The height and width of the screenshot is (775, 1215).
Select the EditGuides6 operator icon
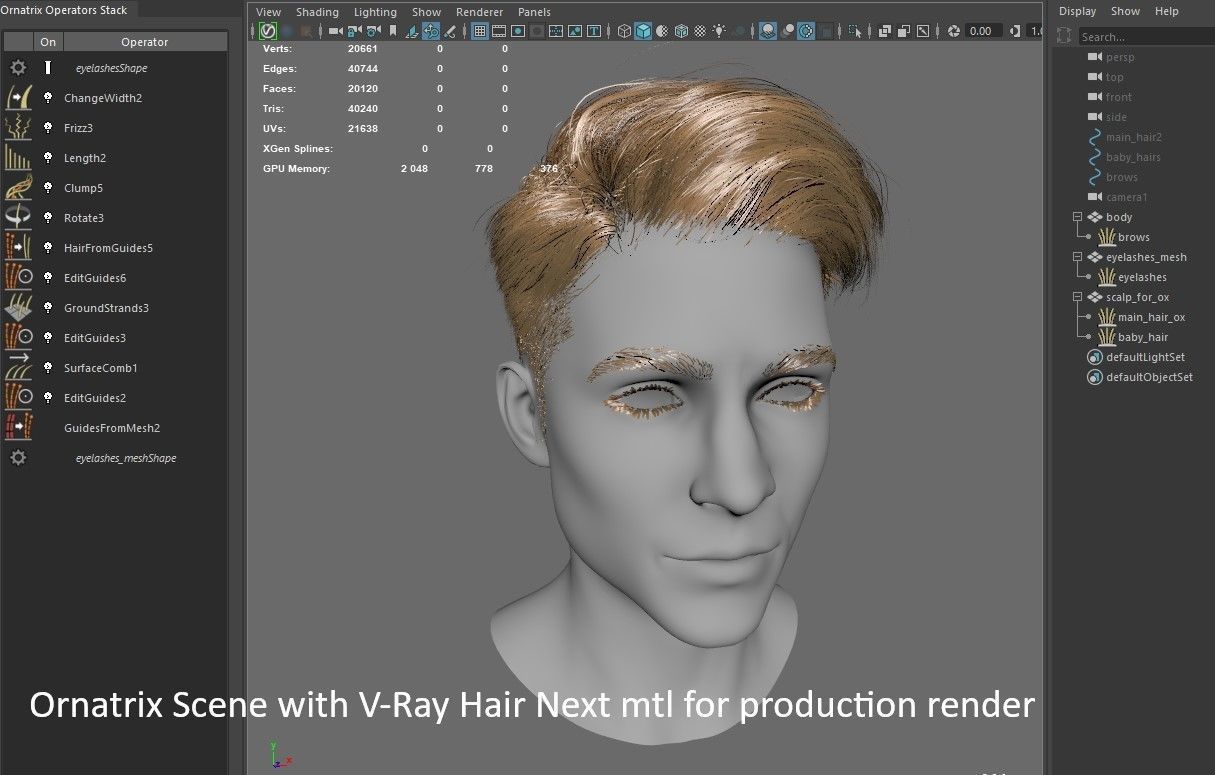[x=18, y=278]
